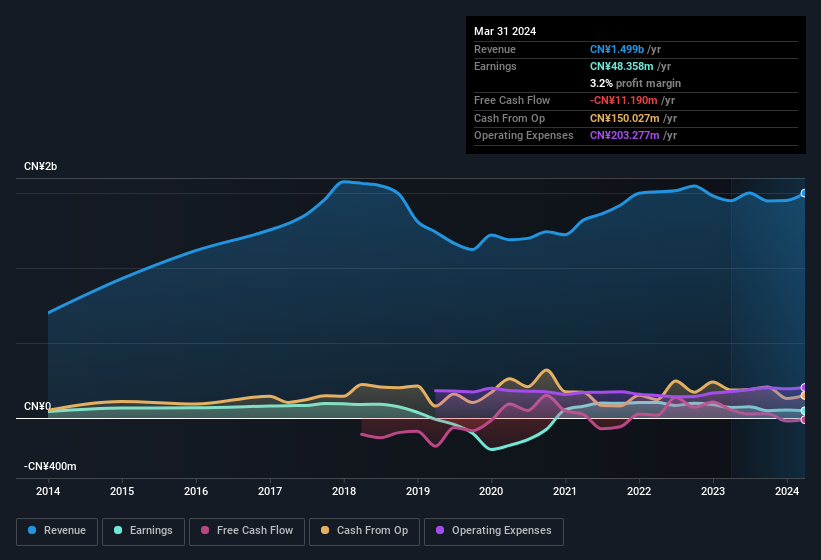The height and width of the screenshot is (560, 821).
Task: Click the CN¥0 y-axis label
Action: tap(37, 406)
